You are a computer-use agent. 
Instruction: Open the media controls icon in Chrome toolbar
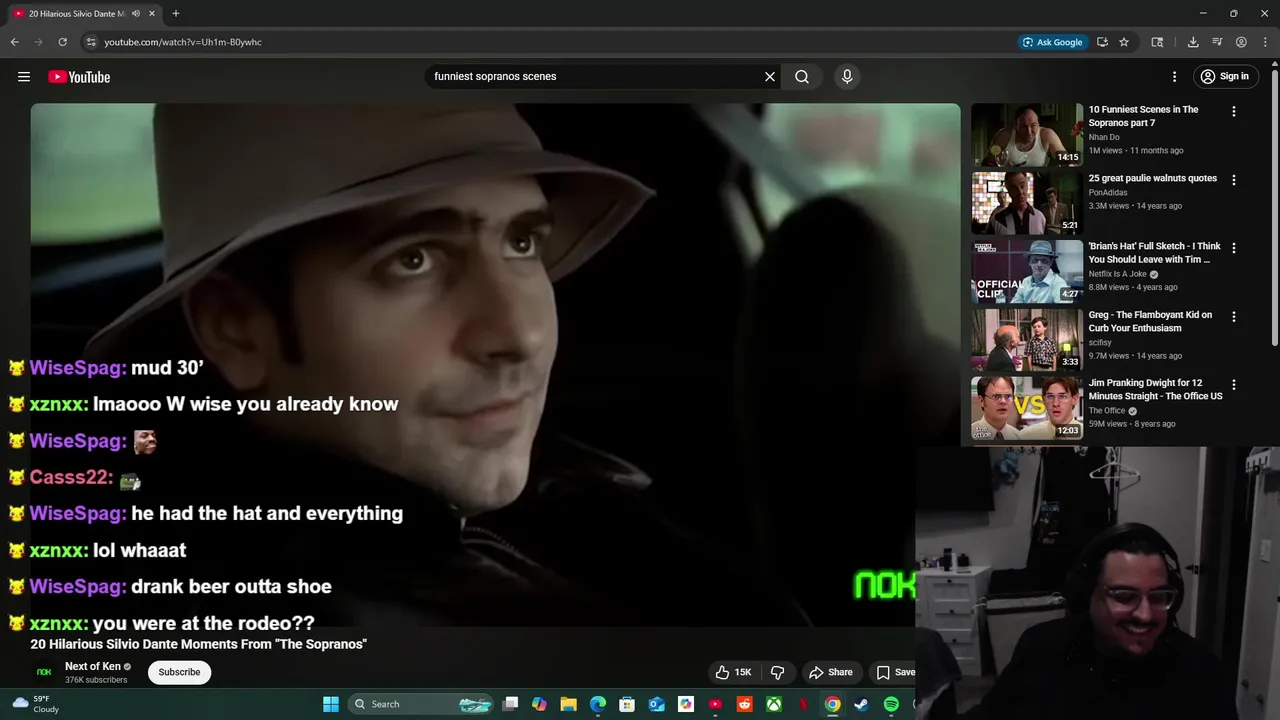(x=1217, y=42)
